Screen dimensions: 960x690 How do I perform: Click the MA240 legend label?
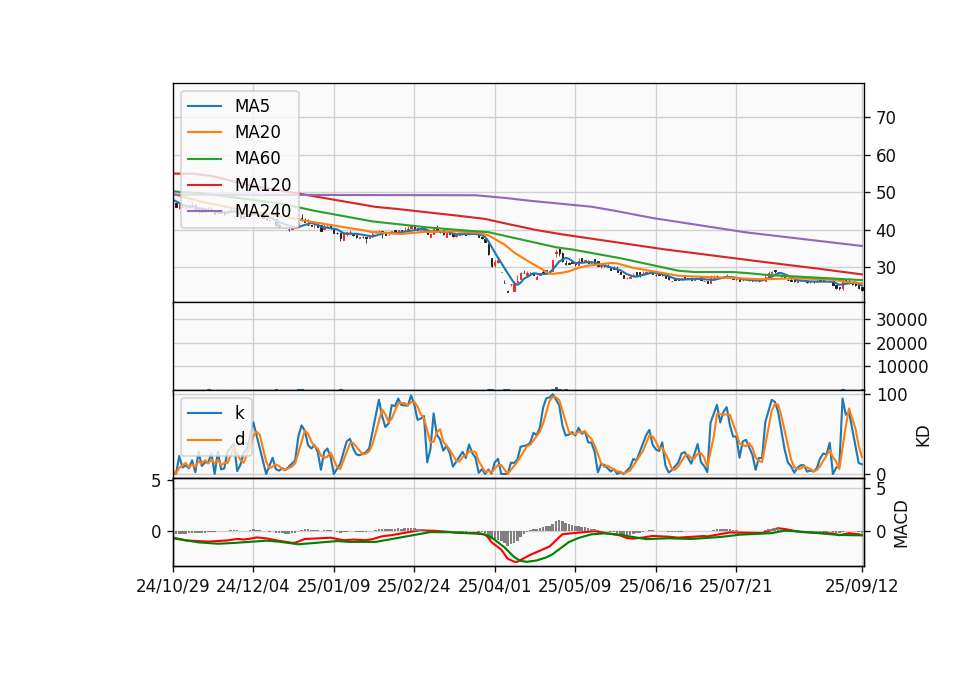point(263,211)
